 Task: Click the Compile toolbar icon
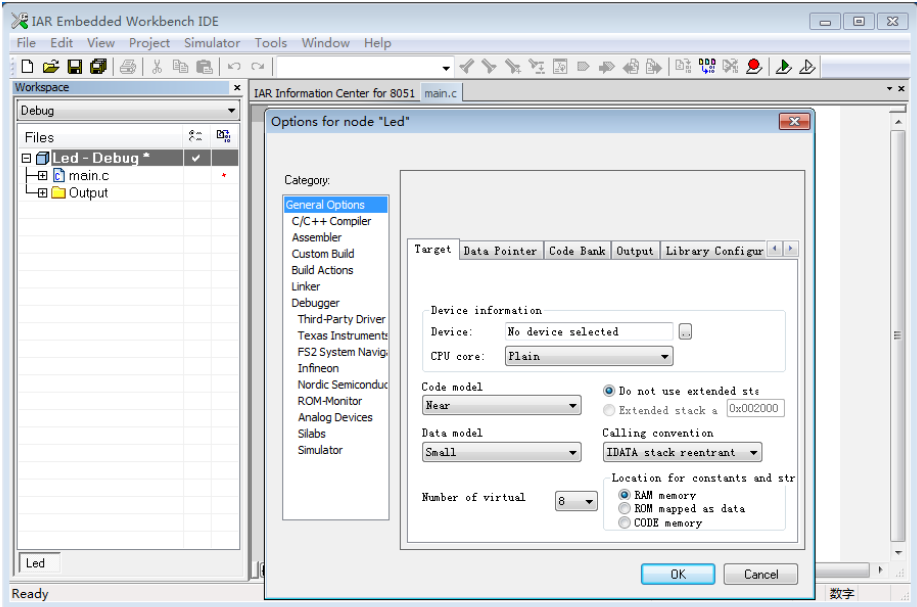pyautogui.click(x=682, y=66)
